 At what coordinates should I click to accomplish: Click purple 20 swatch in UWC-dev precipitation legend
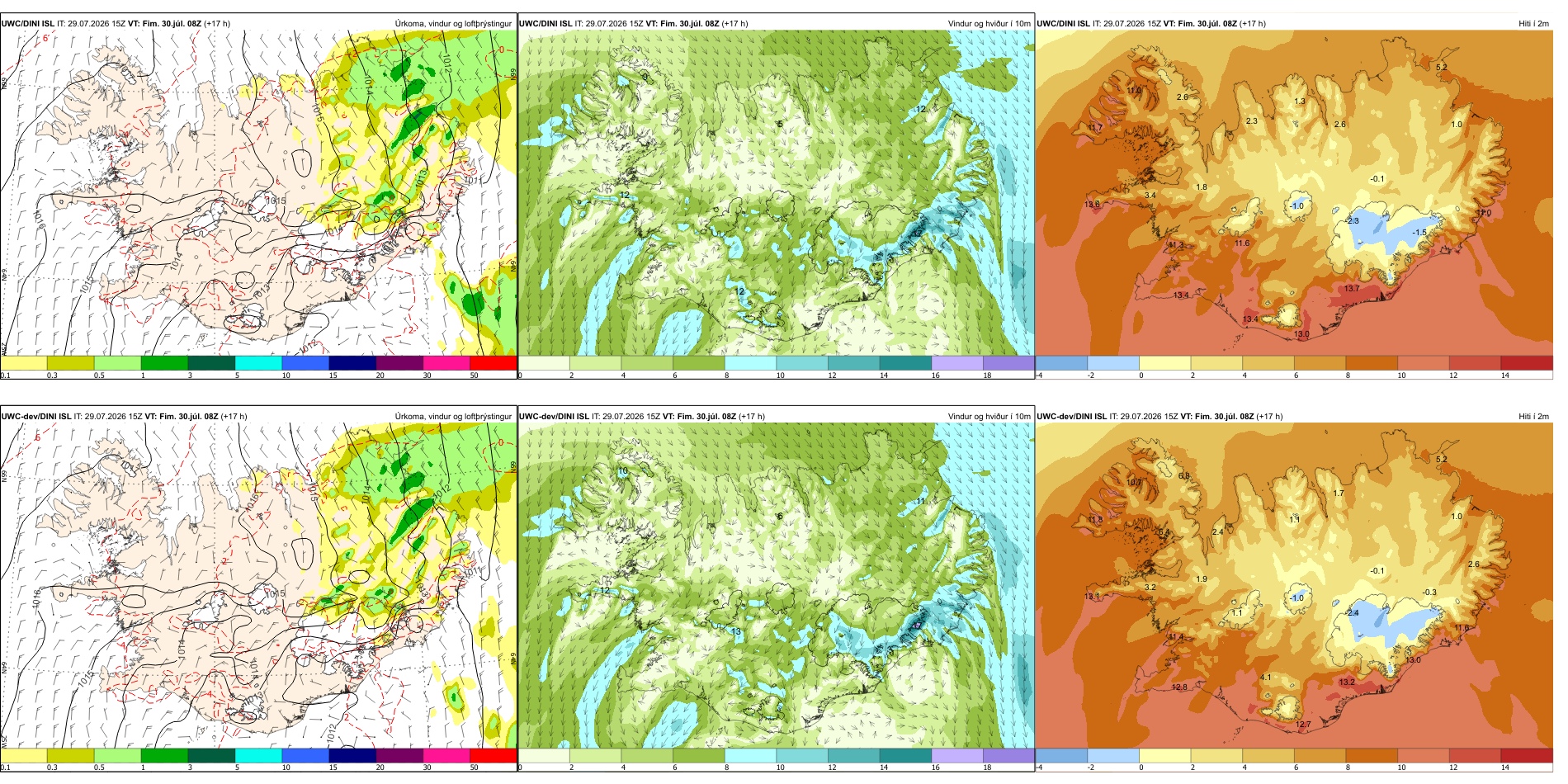coord(399,756)
